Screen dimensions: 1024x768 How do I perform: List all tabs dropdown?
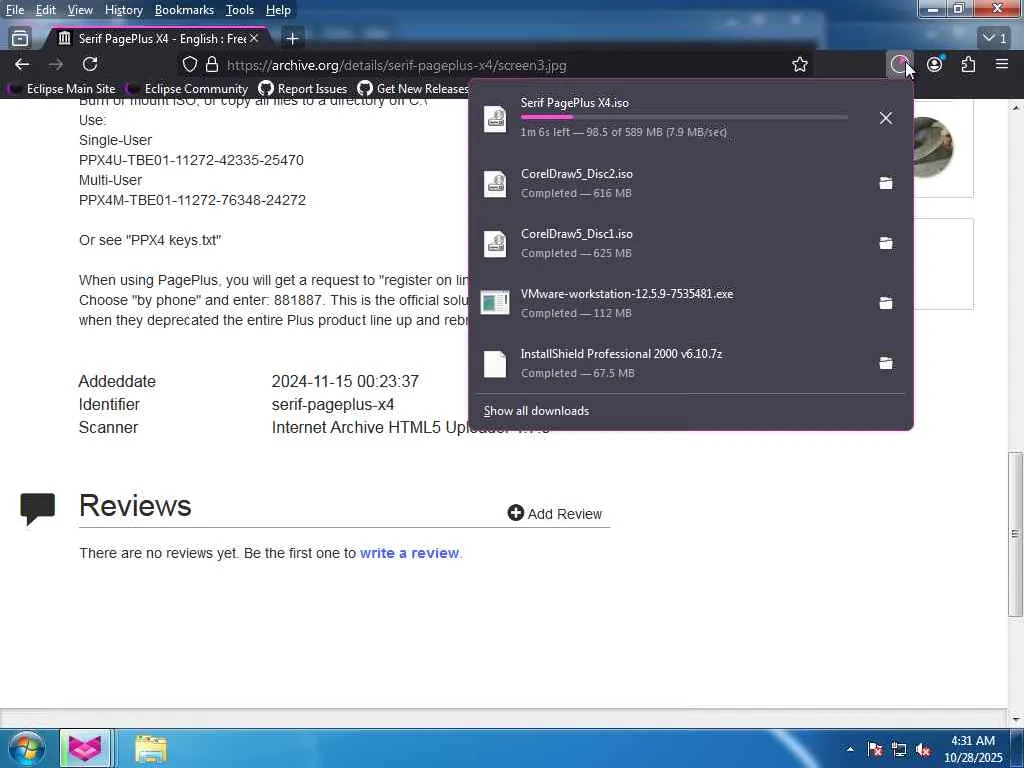click(995, 39)
